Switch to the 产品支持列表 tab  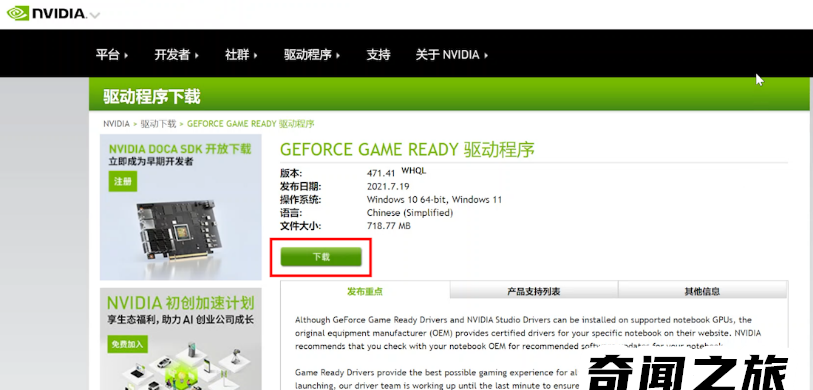(x=534, y=291)
